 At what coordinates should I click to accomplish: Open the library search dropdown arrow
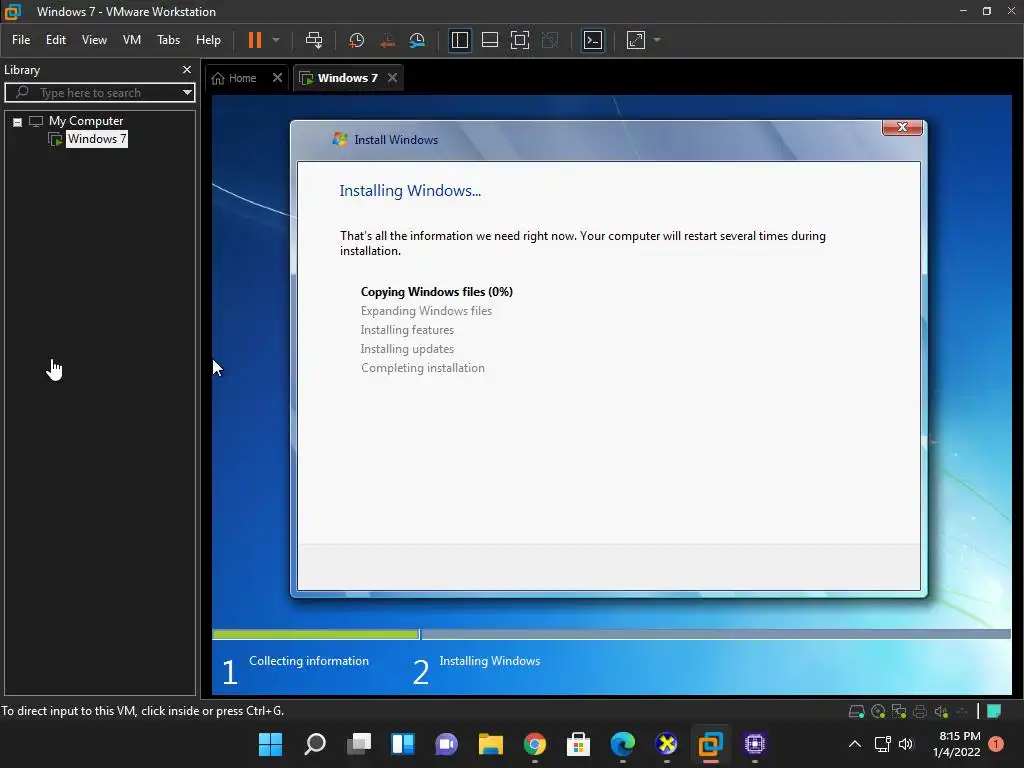click(x=187, y=93)
